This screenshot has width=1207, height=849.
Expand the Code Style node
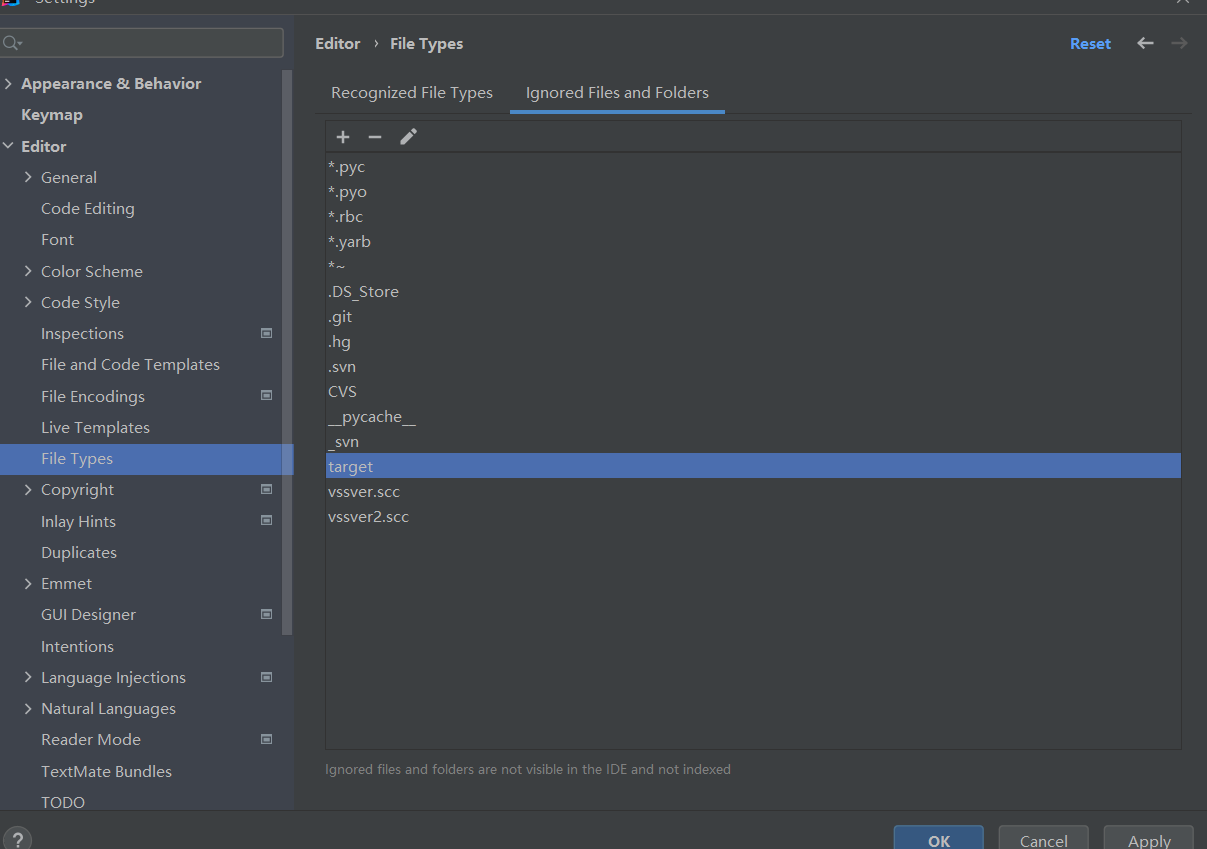(x=28, y=302)
